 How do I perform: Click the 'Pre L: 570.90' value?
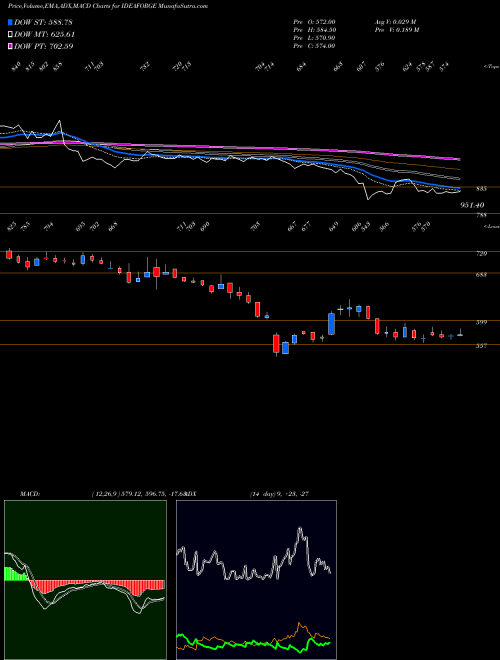click(314, 38)
